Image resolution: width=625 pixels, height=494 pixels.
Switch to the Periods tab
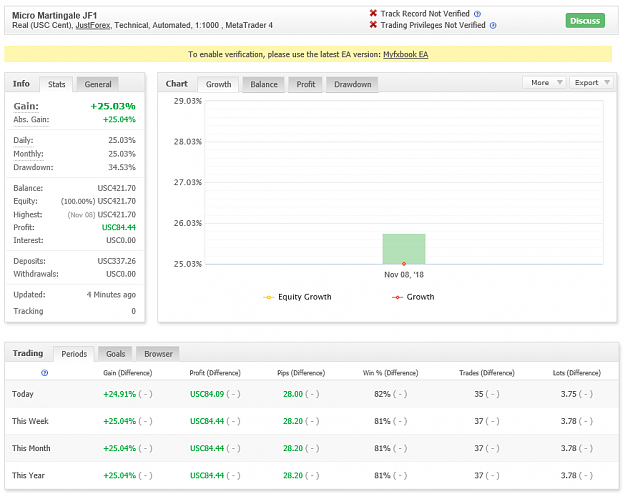pyautogui.click(x=74, y=354)
